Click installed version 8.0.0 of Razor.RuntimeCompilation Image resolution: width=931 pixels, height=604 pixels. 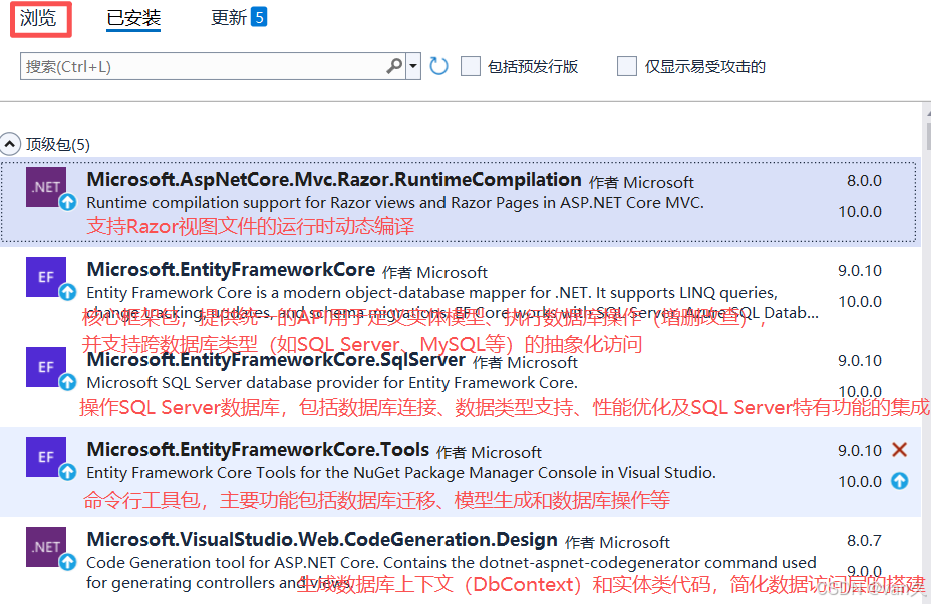click(x=864, y=181)
